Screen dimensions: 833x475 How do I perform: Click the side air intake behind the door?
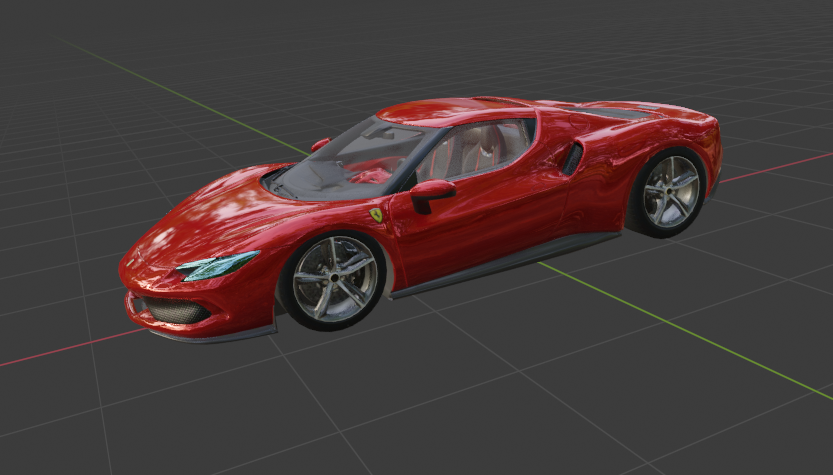(573, 159)
